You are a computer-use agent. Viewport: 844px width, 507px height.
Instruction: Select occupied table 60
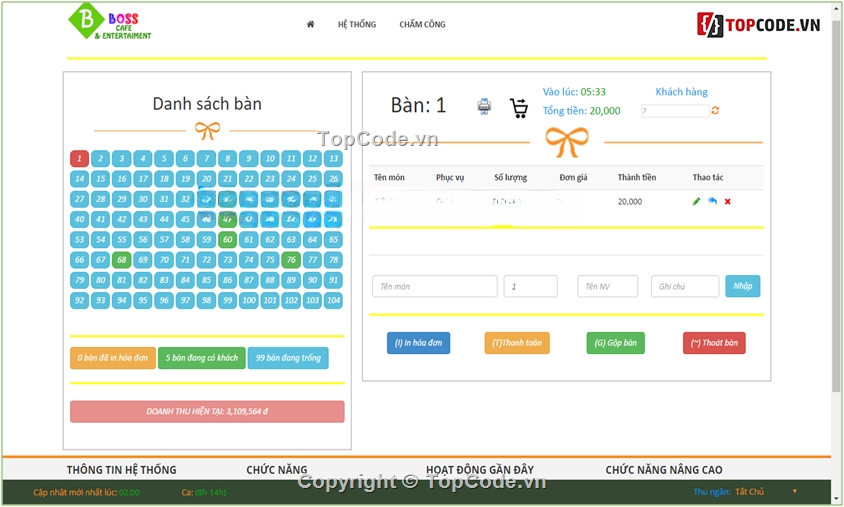pyautogui.click(x=228, y=240)
